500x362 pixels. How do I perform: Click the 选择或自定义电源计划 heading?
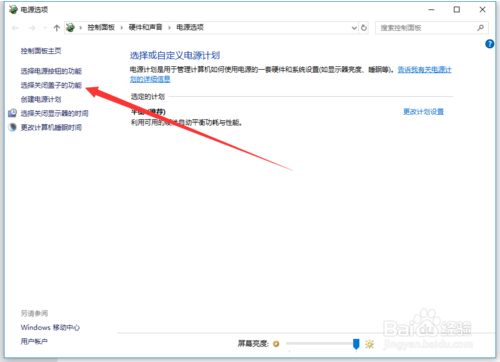175,55
